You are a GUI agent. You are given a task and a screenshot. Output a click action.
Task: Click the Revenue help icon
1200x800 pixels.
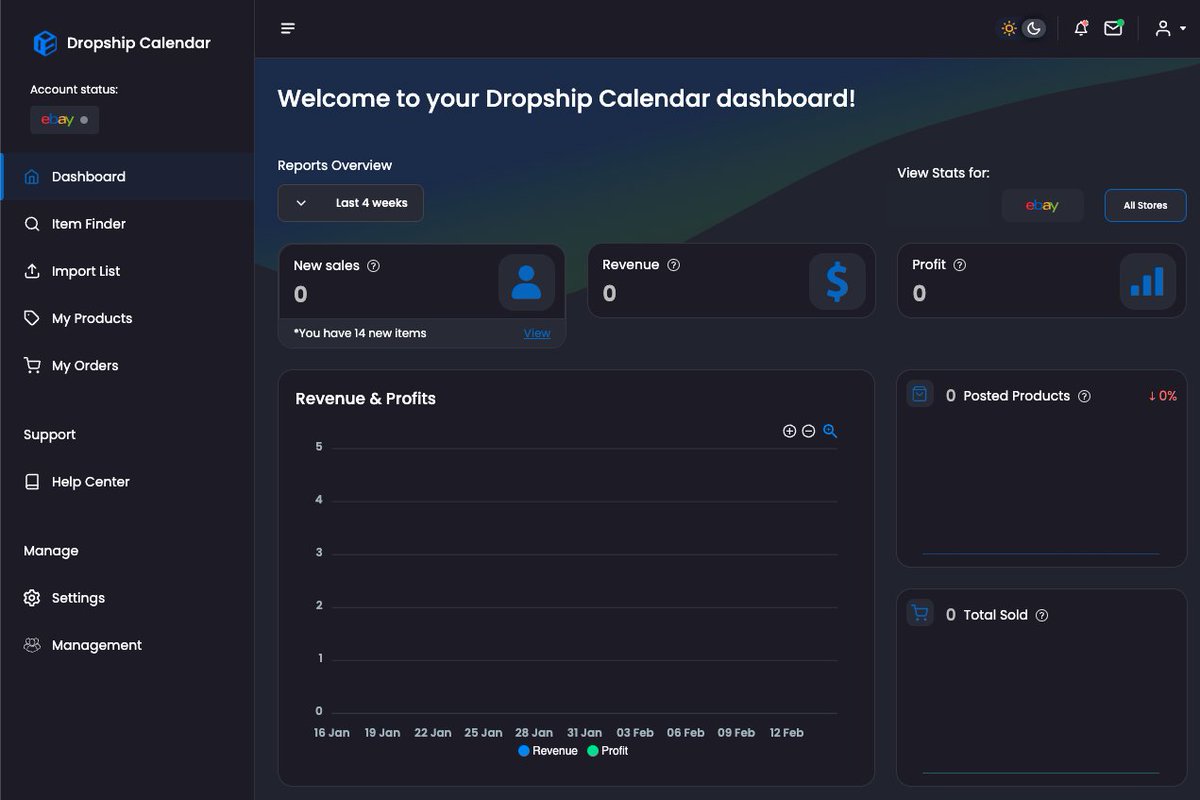tap(673, 265)
